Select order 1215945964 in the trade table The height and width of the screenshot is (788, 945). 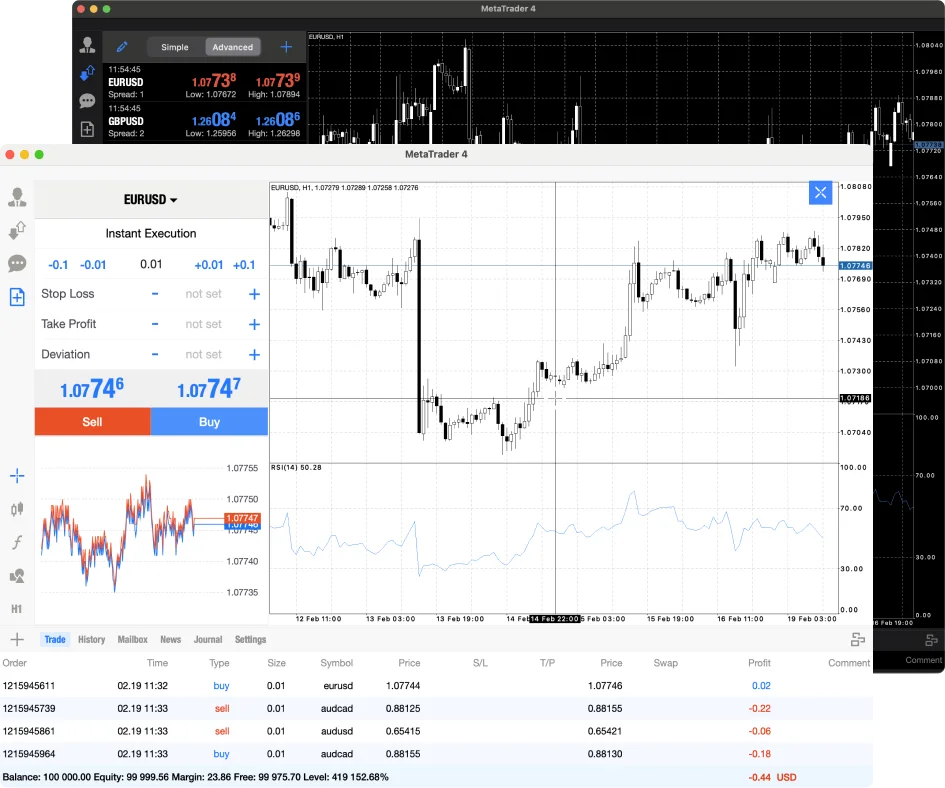[436, 754]
